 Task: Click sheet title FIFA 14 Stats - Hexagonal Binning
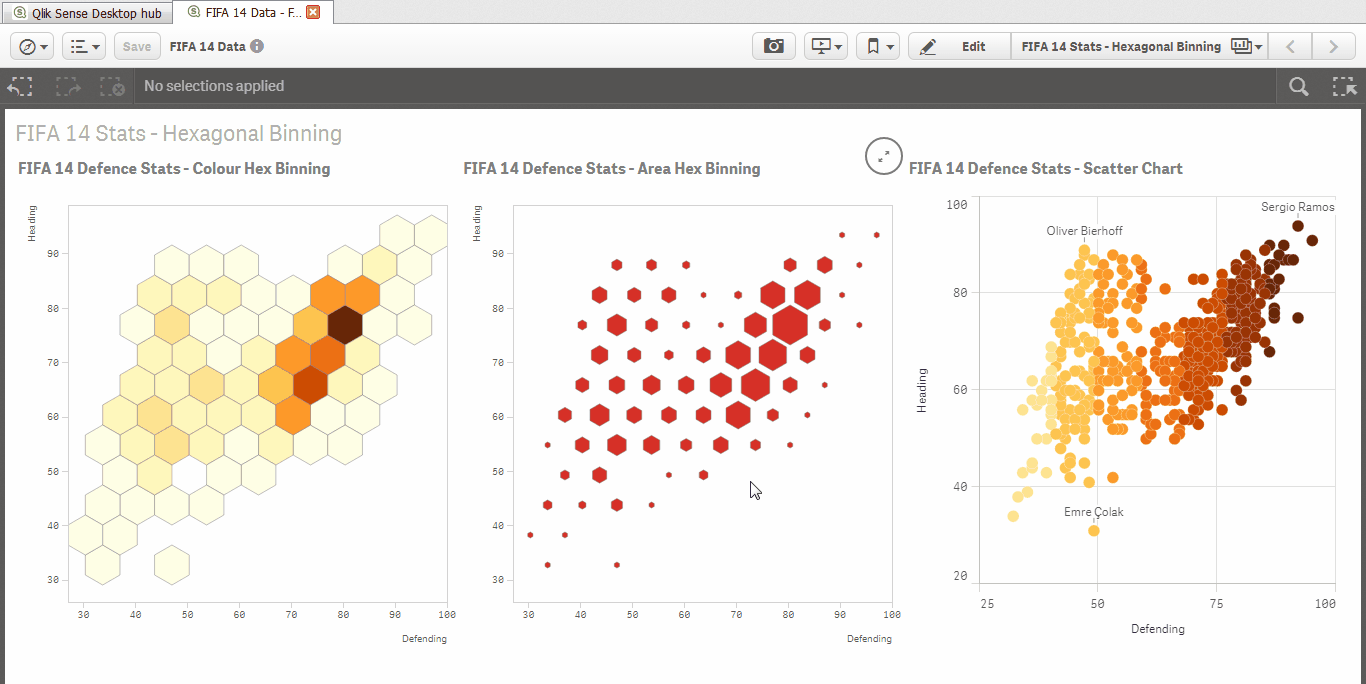point(179,133)
